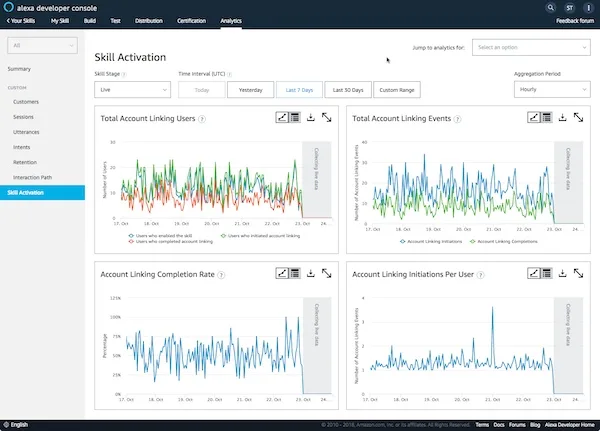
Task: Open search in console header
Action: tap(550, 7)
